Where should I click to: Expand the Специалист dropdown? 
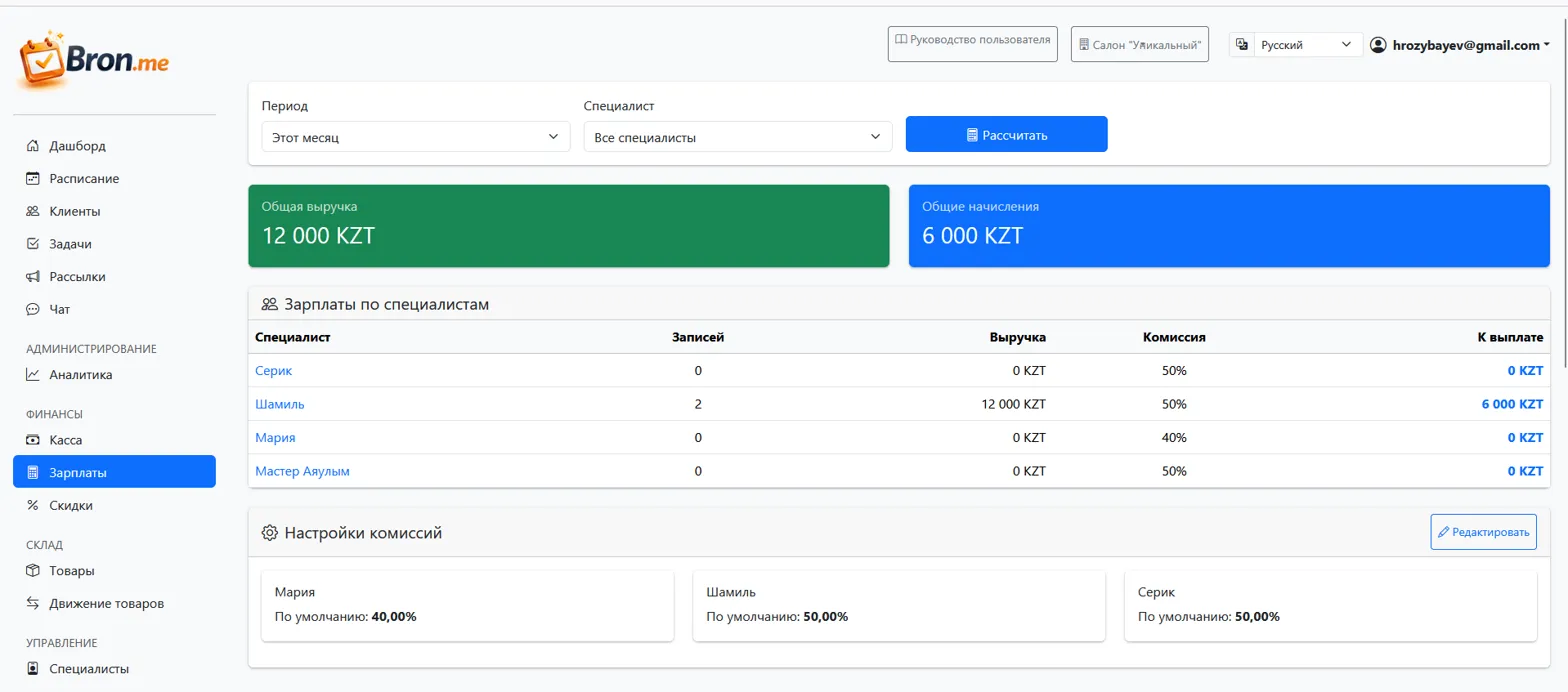737,137
